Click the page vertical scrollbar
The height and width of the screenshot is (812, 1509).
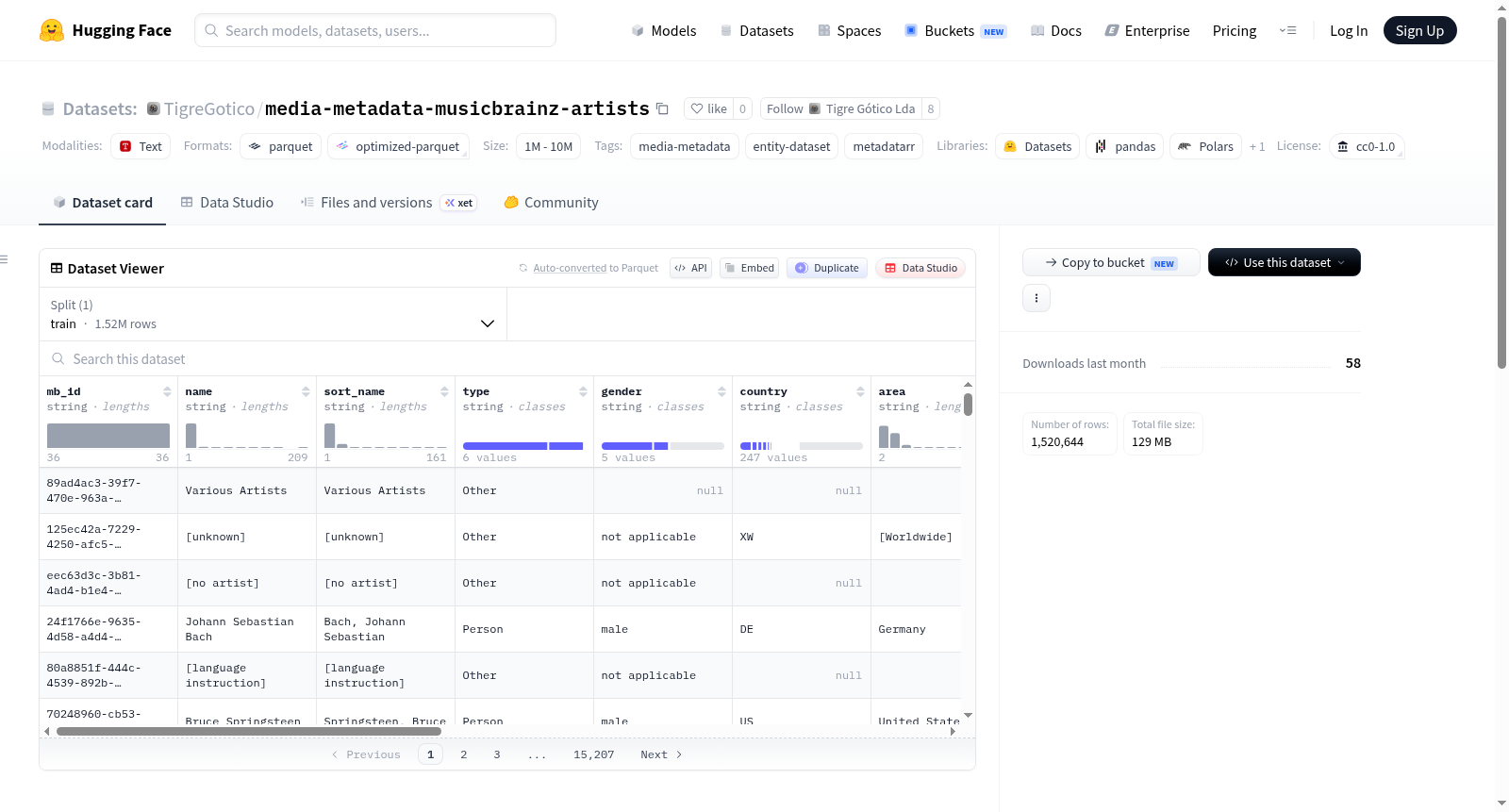1501,193
